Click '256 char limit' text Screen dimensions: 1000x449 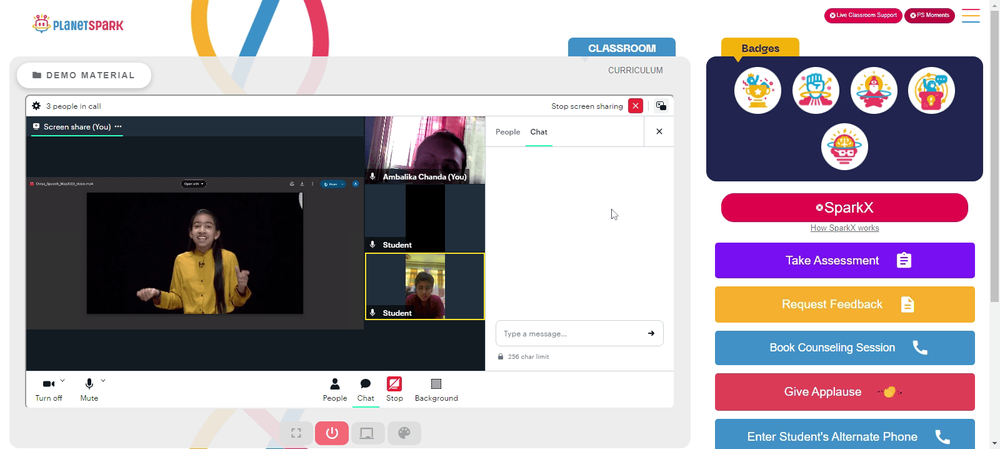pos(528,357)
